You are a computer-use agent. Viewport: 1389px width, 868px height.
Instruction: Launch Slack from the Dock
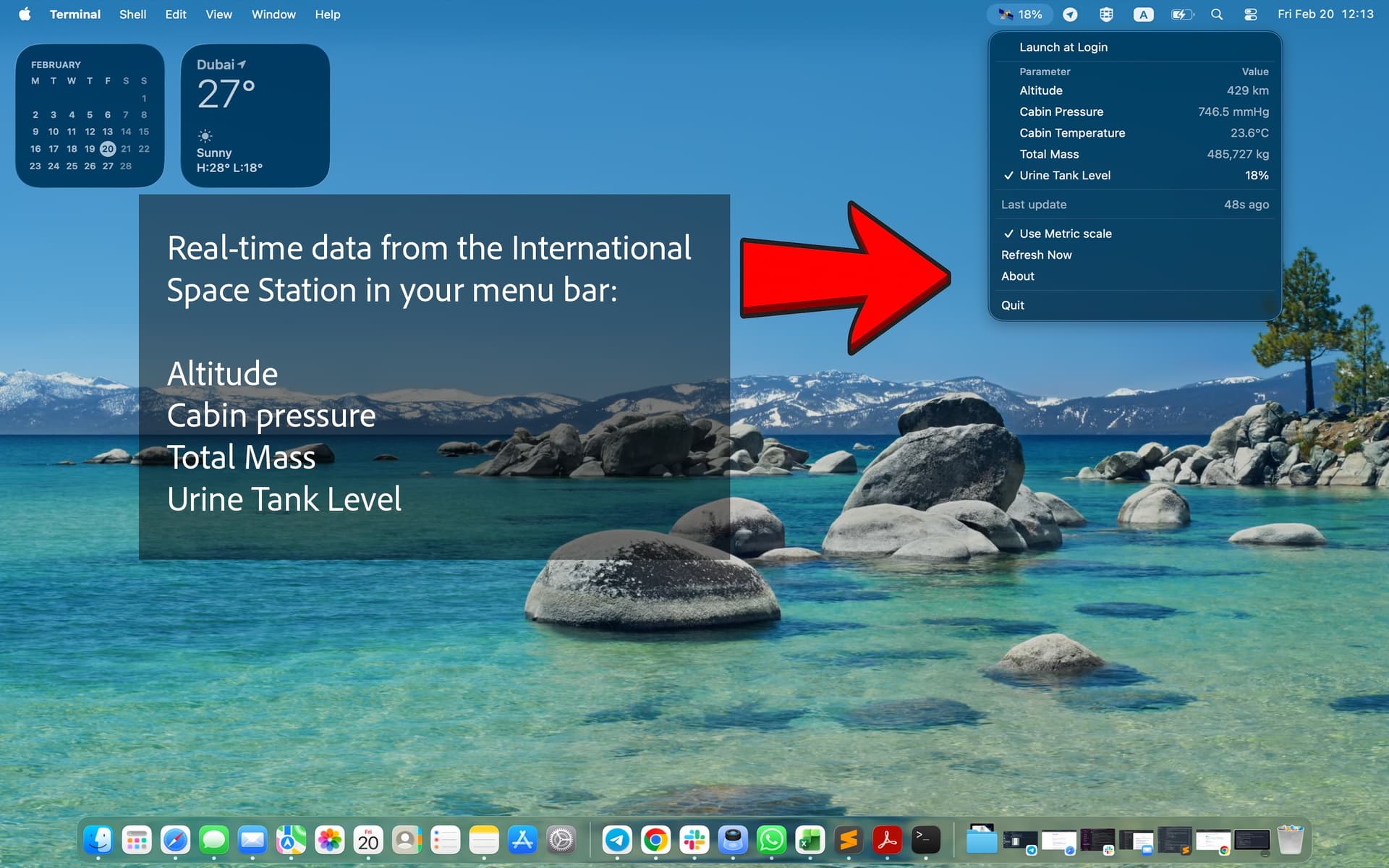pyautogui.click(x=694, y=840)
